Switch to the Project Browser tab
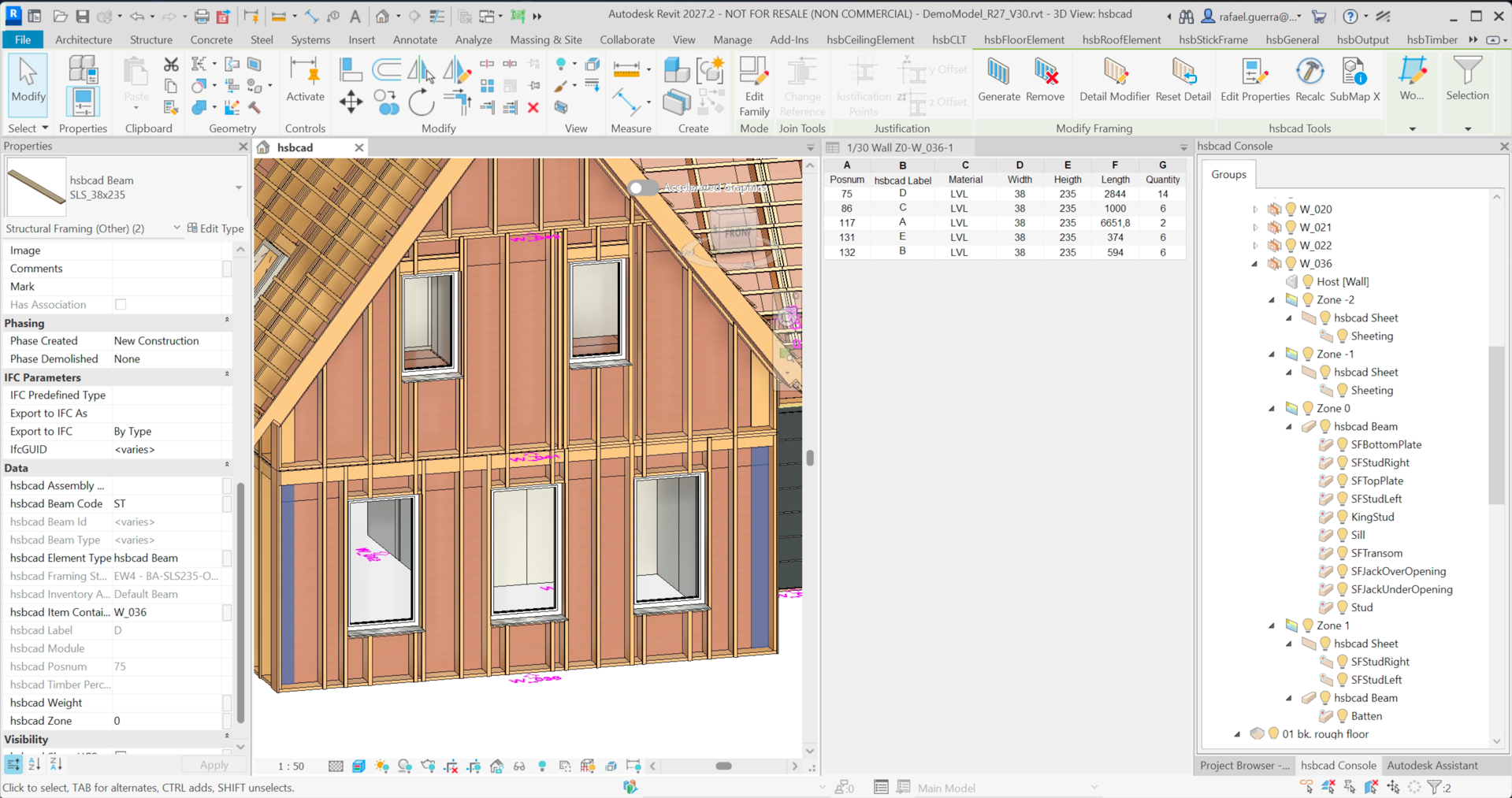The image size is (1512, 798). pos(1244,765)
